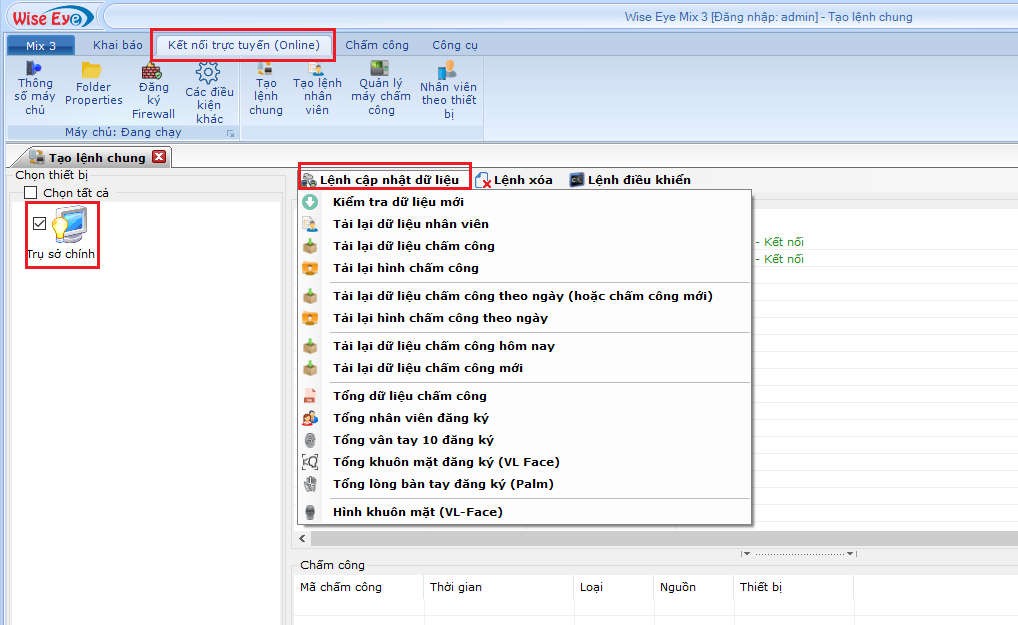The height and width of the screenshot is (625, 1018).
Task: Click the Máy chủ group dialog launcher
Action: click(230, 133)
